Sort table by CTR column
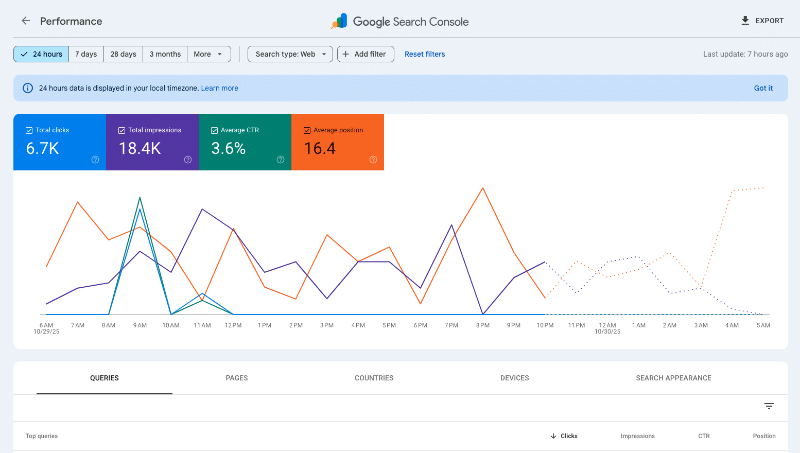Screen dimensions: 800x453 704,436
